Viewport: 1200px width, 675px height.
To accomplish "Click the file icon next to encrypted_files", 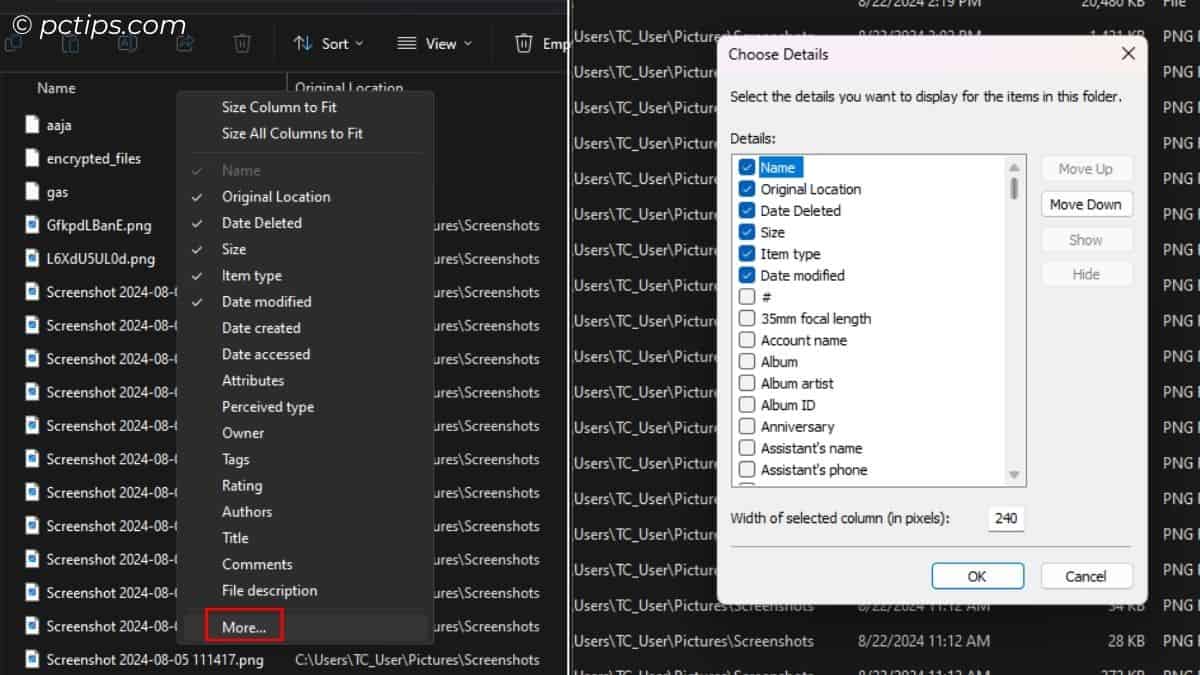I will tap(33, 158).
